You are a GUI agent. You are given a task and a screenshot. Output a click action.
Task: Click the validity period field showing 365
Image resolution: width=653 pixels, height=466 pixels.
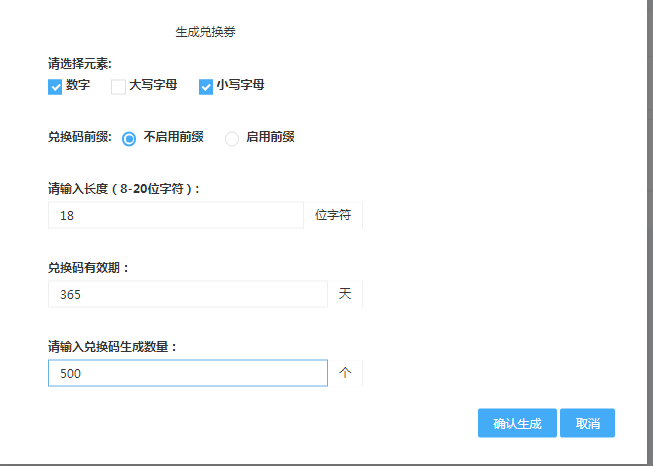188,294
